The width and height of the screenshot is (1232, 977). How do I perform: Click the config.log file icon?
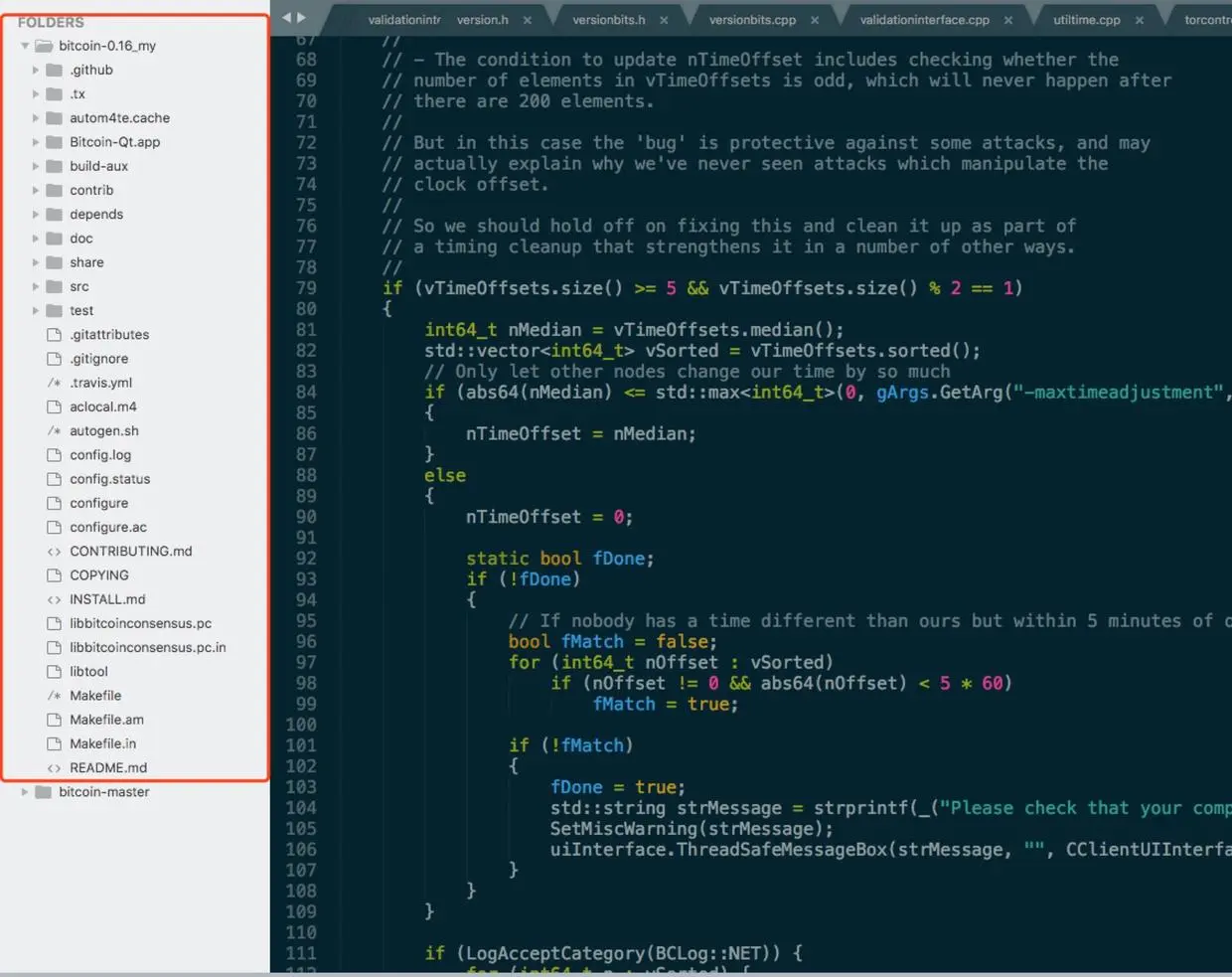click(x=54, y=455)
